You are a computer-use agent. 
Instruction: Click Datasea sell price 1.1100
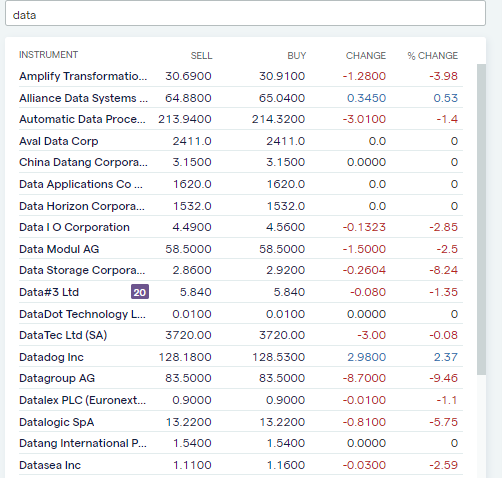tap(192, 465)
